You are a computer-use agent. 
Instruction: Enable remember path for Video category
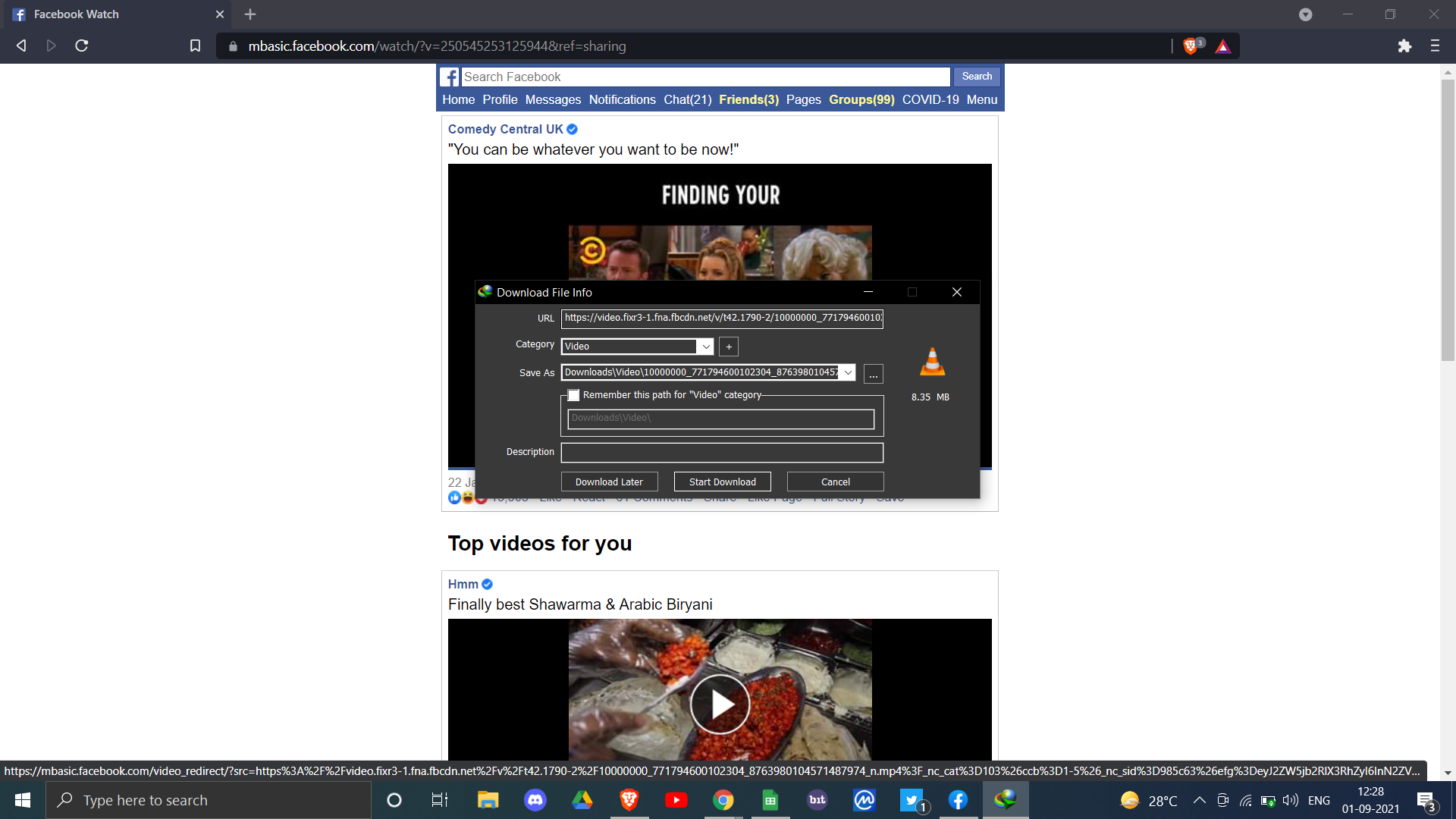[574, 395]
